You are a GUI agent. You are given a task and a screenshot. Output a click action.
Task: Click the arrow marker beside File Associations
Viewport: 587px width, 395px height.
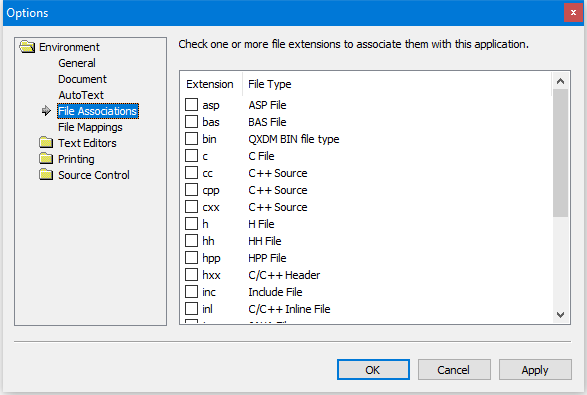[46, 111]
